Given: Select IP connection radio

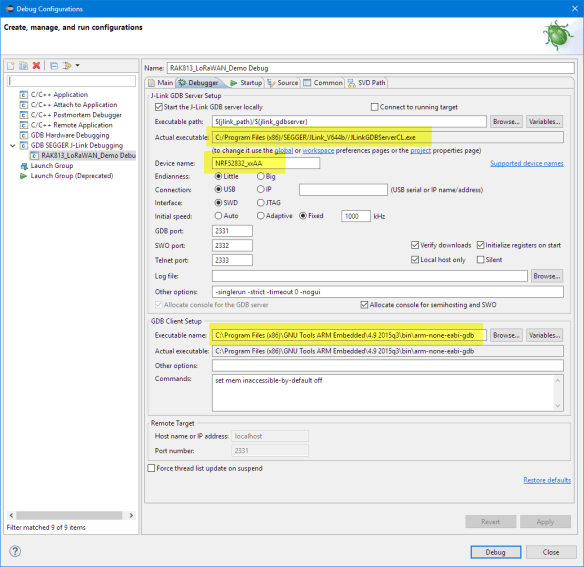Looking at the screenshot, I should pos(261,189).
